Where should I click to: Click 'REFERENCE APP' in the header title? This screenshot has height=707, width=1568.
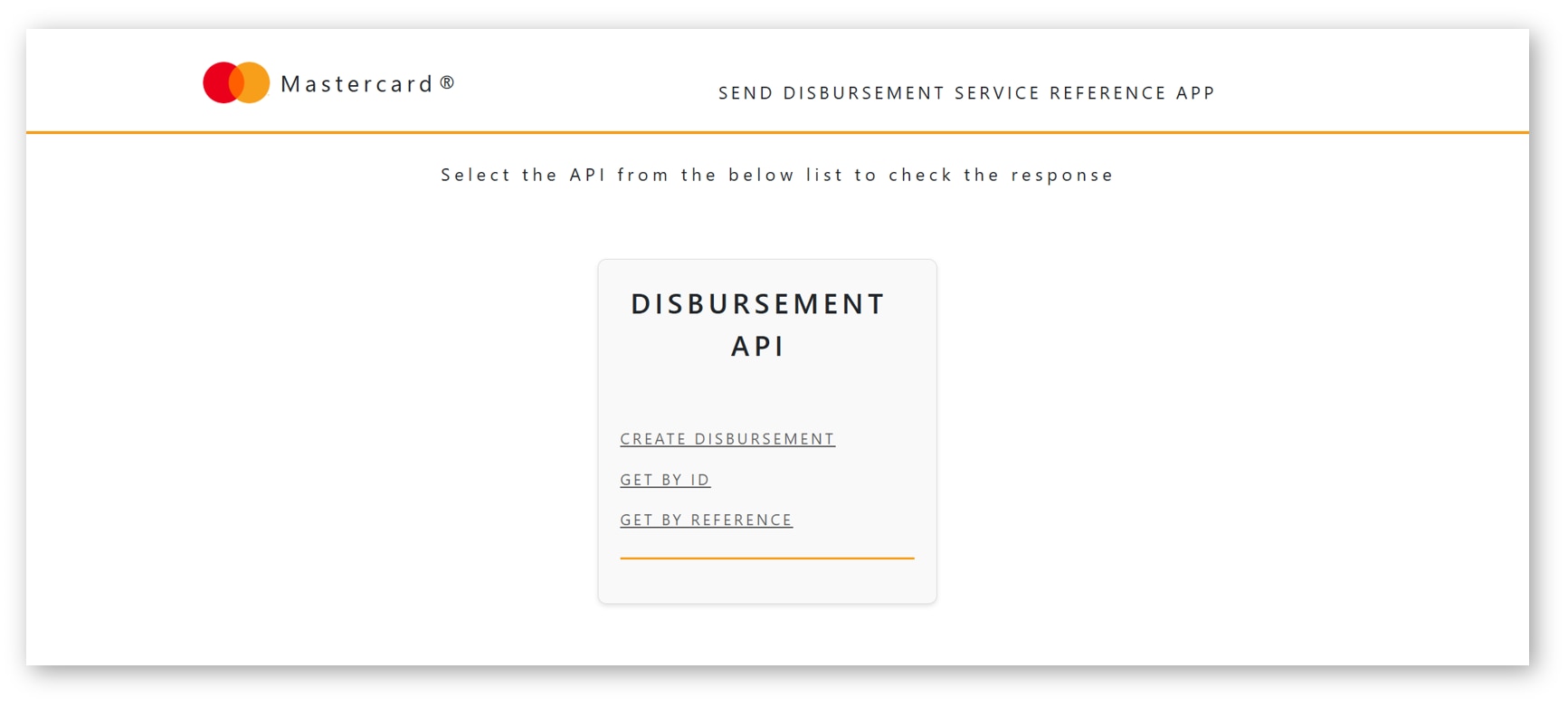click(x=1131, y=93)
